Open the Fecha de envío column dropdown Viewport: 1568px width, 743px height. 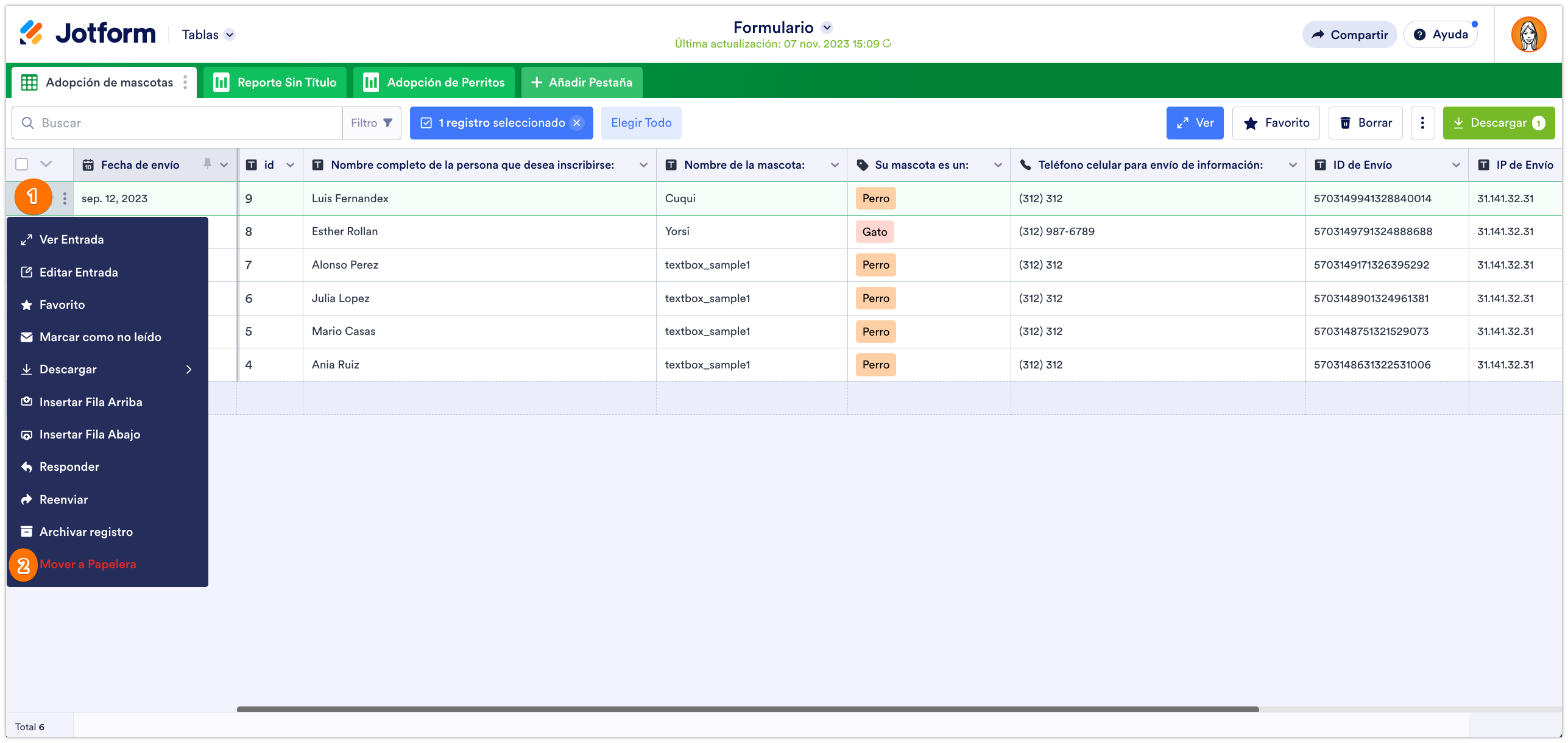tap(224, 165)
